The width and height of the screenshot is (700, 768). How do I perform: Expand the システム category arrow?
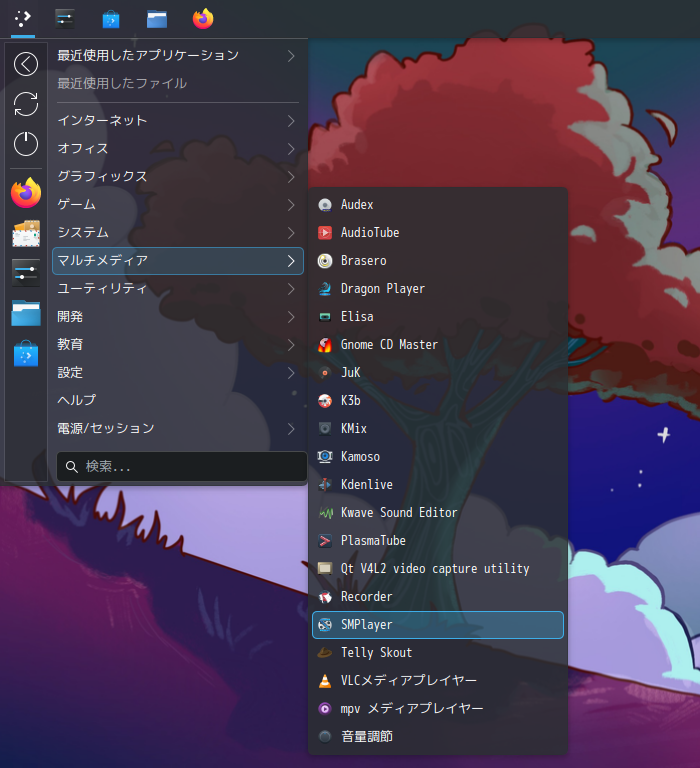point(291,233)
